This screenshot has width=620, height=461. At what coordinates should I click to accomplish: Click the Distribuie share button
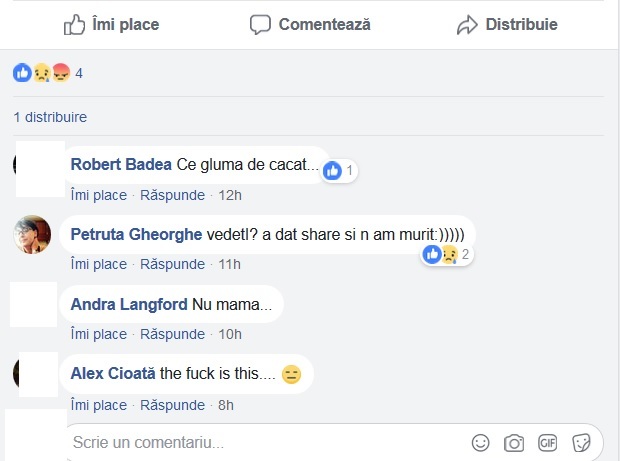507,24
